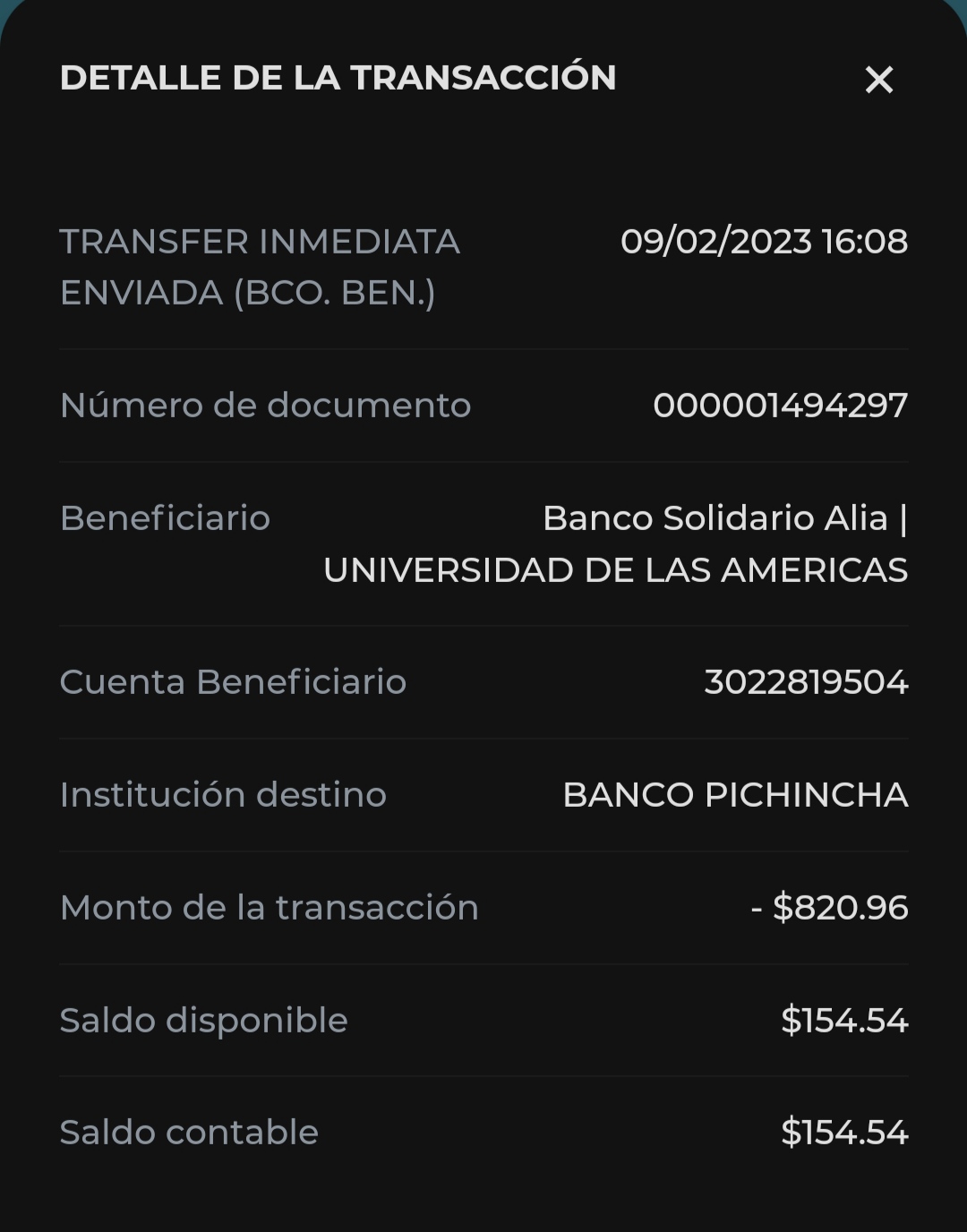967x1232 pixels.
Task: Tap Universidad de las Americas beneficiary name
Action: click(x=615, y=570)
